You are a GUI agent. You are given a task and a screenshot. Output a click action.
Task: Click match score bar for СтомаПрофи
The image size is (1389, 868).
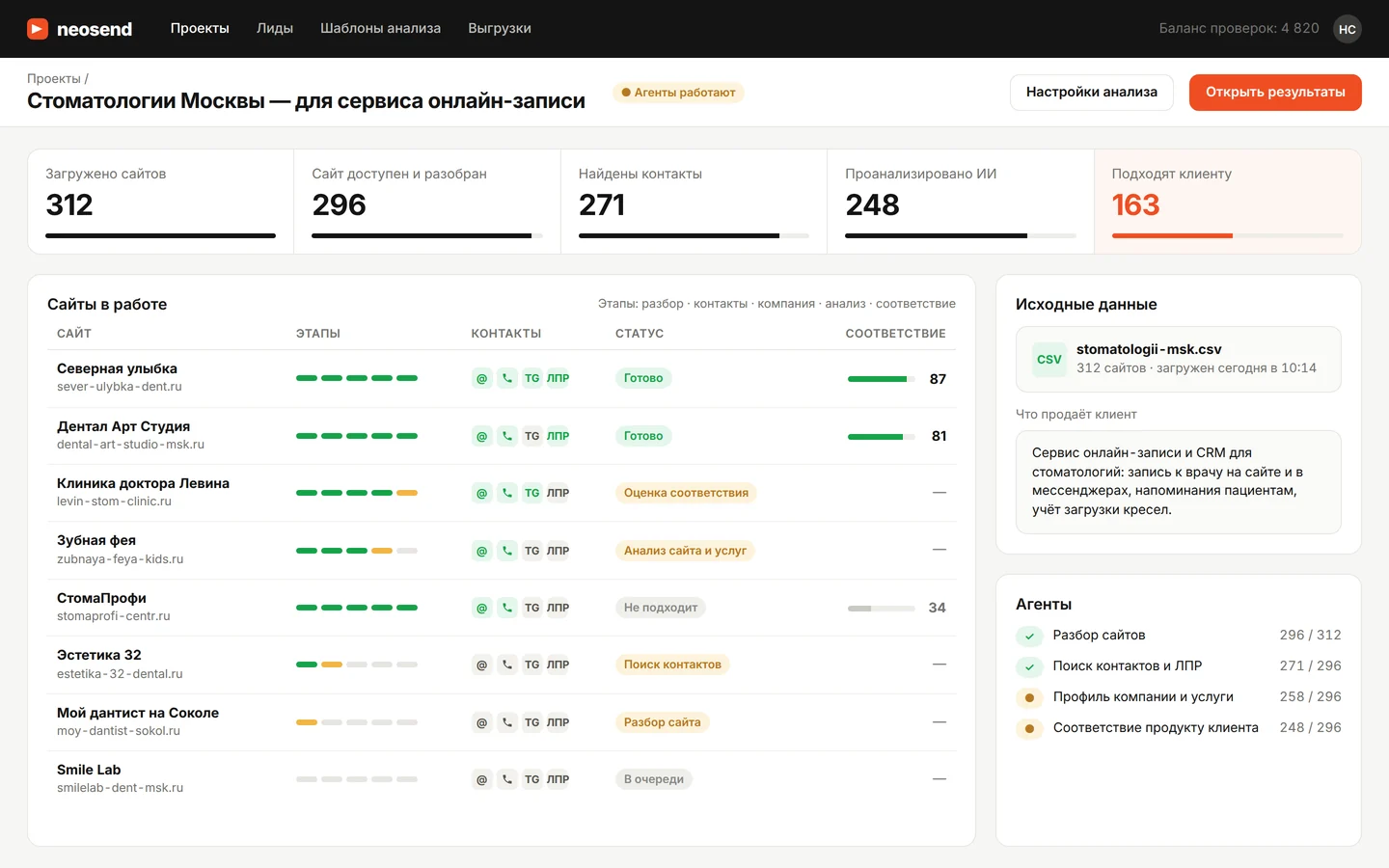882,608
